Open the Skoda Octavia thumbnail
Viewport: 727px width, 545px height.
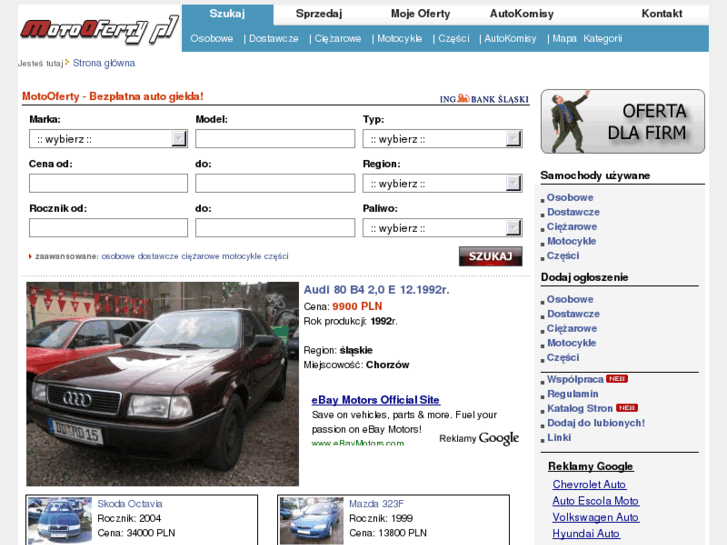coord(60,521)
